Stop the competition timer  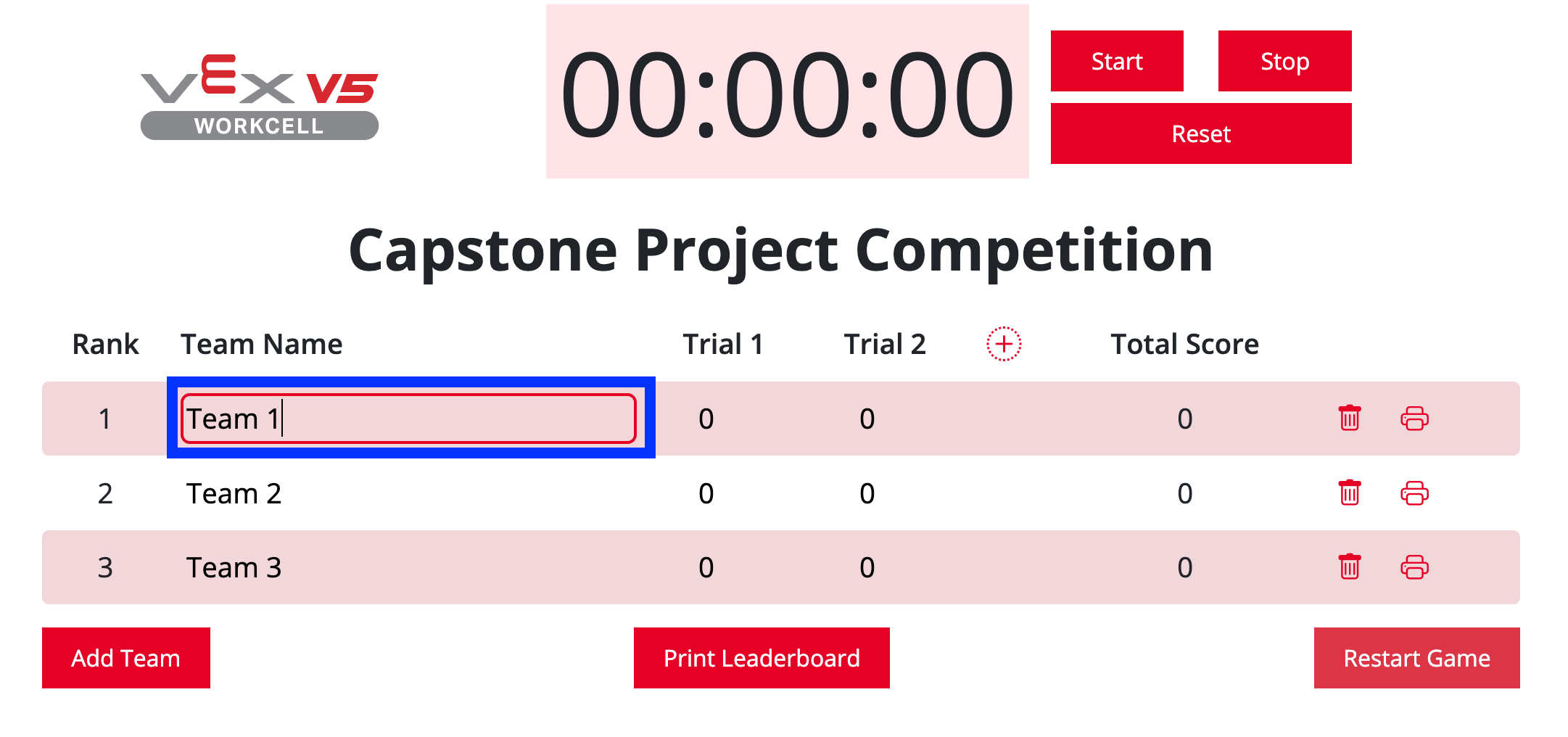(x=1284, y=61)
